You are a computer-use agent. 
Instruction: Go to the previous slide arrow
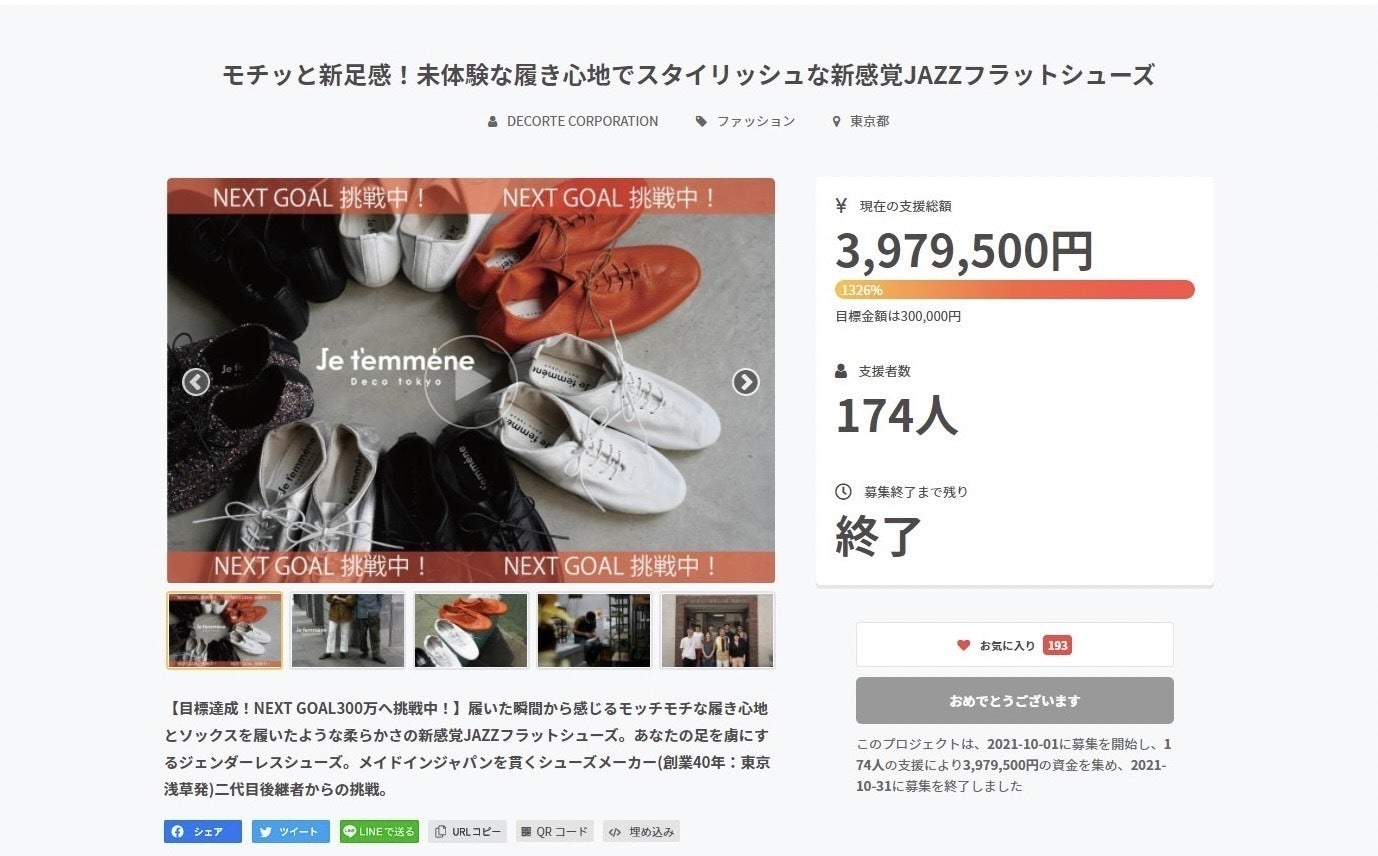[196, 382]
